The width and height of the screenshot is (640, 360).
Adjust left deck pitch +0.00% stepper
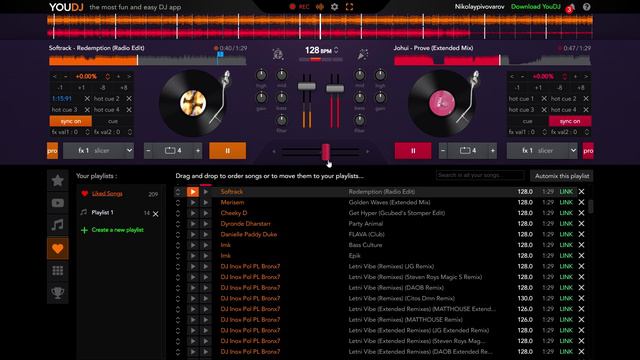pyautogui.click(x=107, y=76)
